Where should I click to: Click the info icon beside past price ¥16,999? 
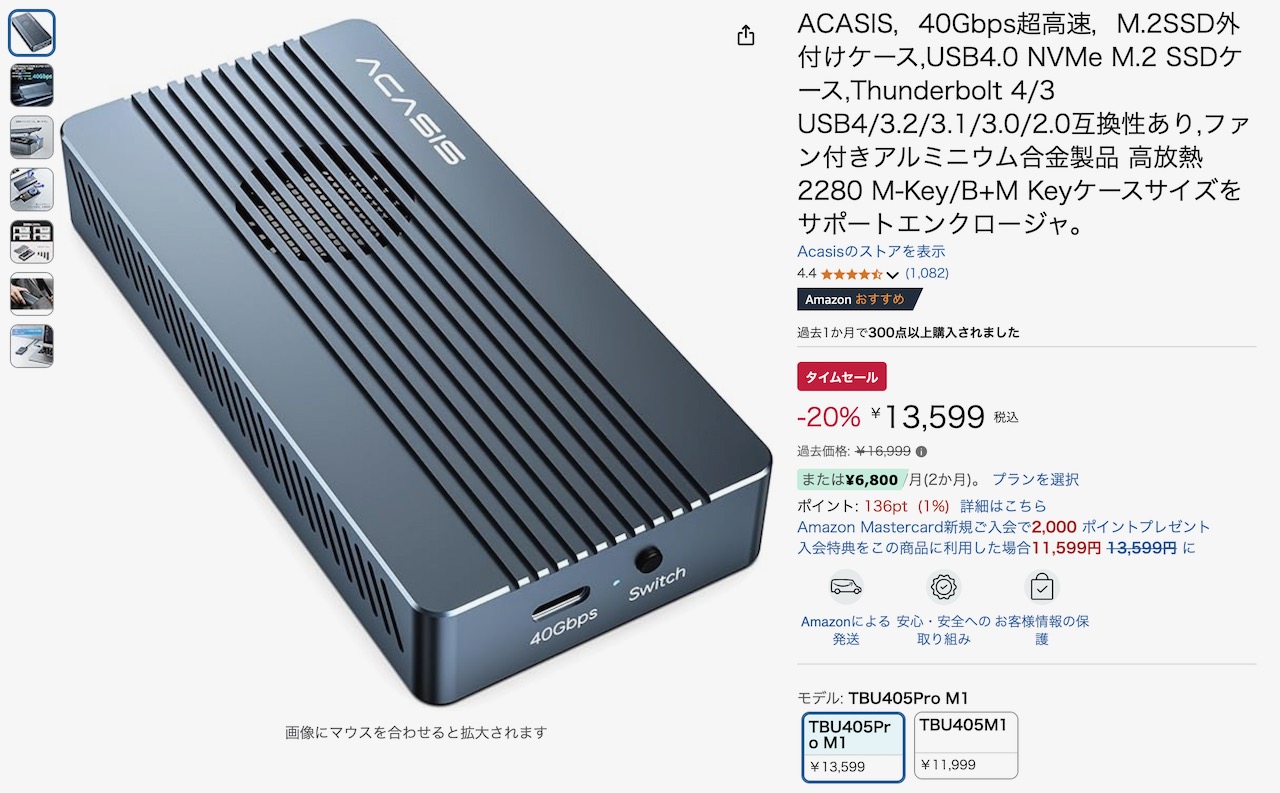click(921, 451)
